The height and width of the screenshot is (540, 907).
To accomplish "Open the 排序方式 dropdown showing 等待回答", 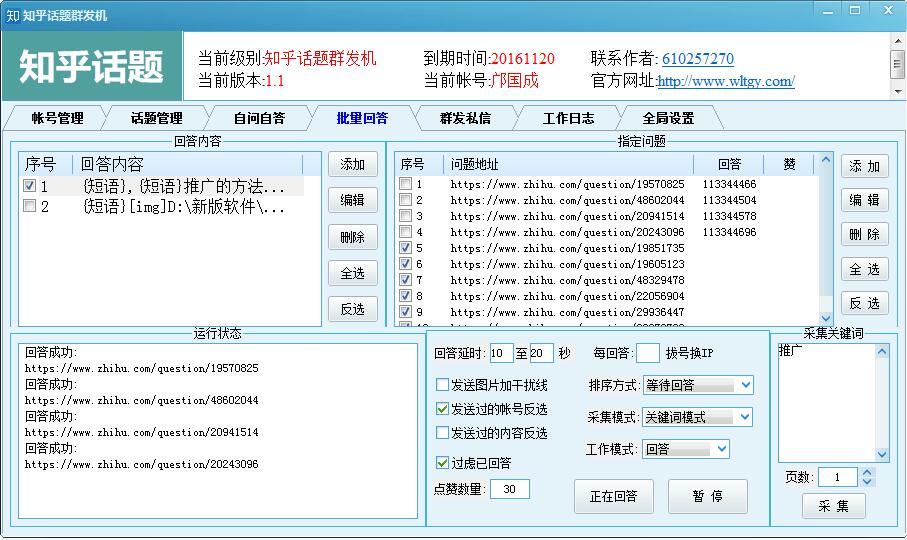I will tap(698, 385).
